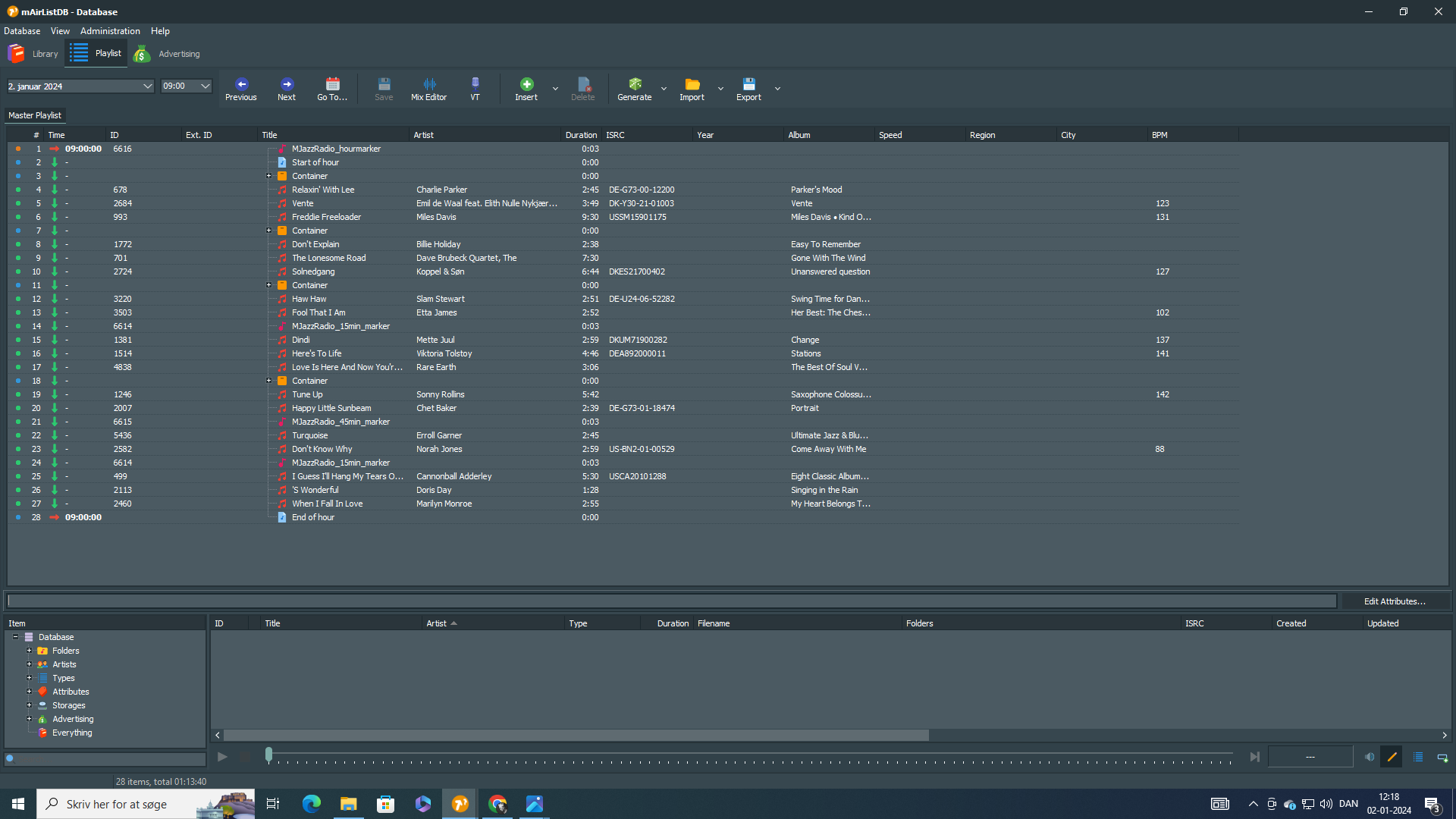Open the 09:00 hour dropdown

pos(205,86)
